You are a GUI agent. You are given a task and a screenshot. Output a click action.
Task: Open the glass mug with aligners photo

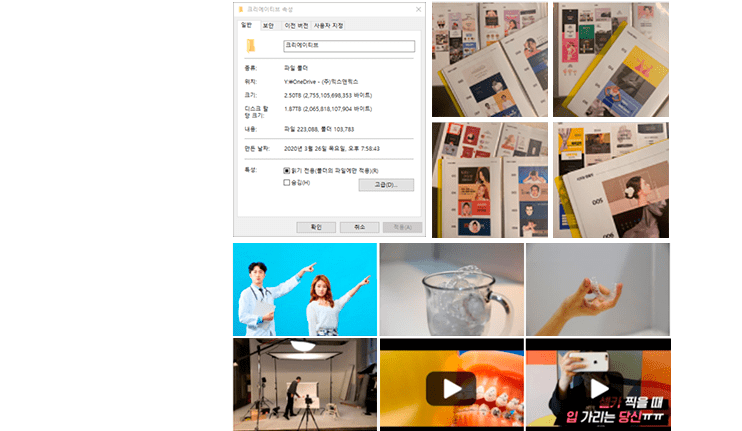pos(451,289)
